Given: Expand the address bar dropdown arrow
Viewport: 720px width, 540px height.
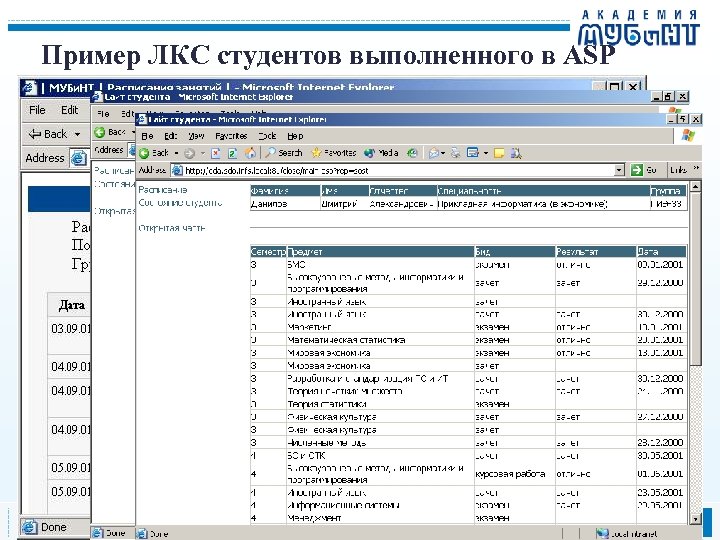Looking at the screenshot, I should click(619, 170).
